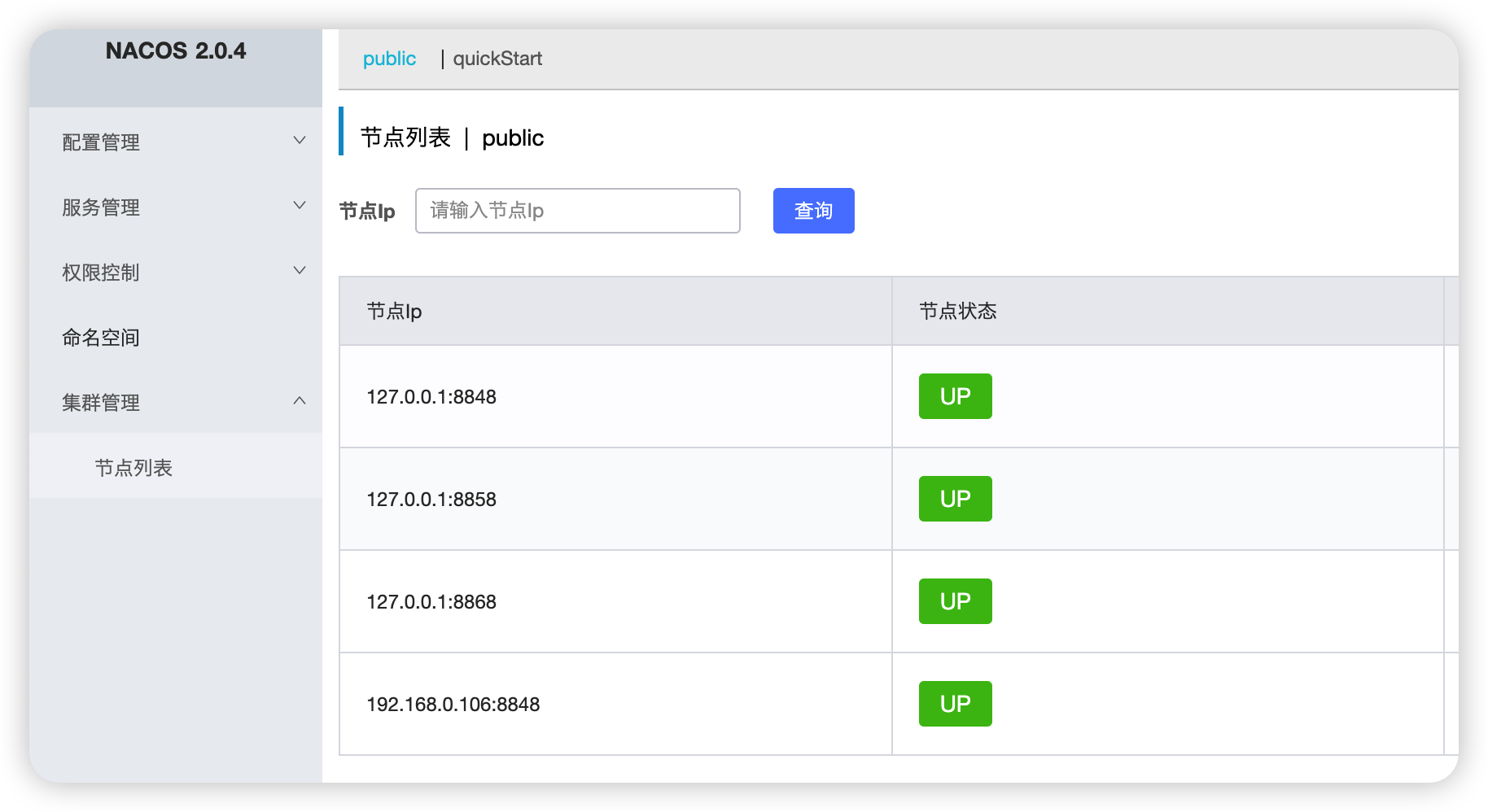Click the 查询 search button

(813, 211)
